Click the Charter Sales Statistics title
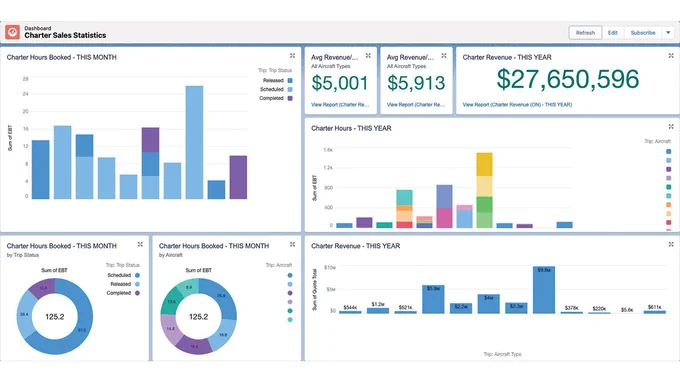Image resolution: width=680 pixels, height=383 pixels. 65,36
